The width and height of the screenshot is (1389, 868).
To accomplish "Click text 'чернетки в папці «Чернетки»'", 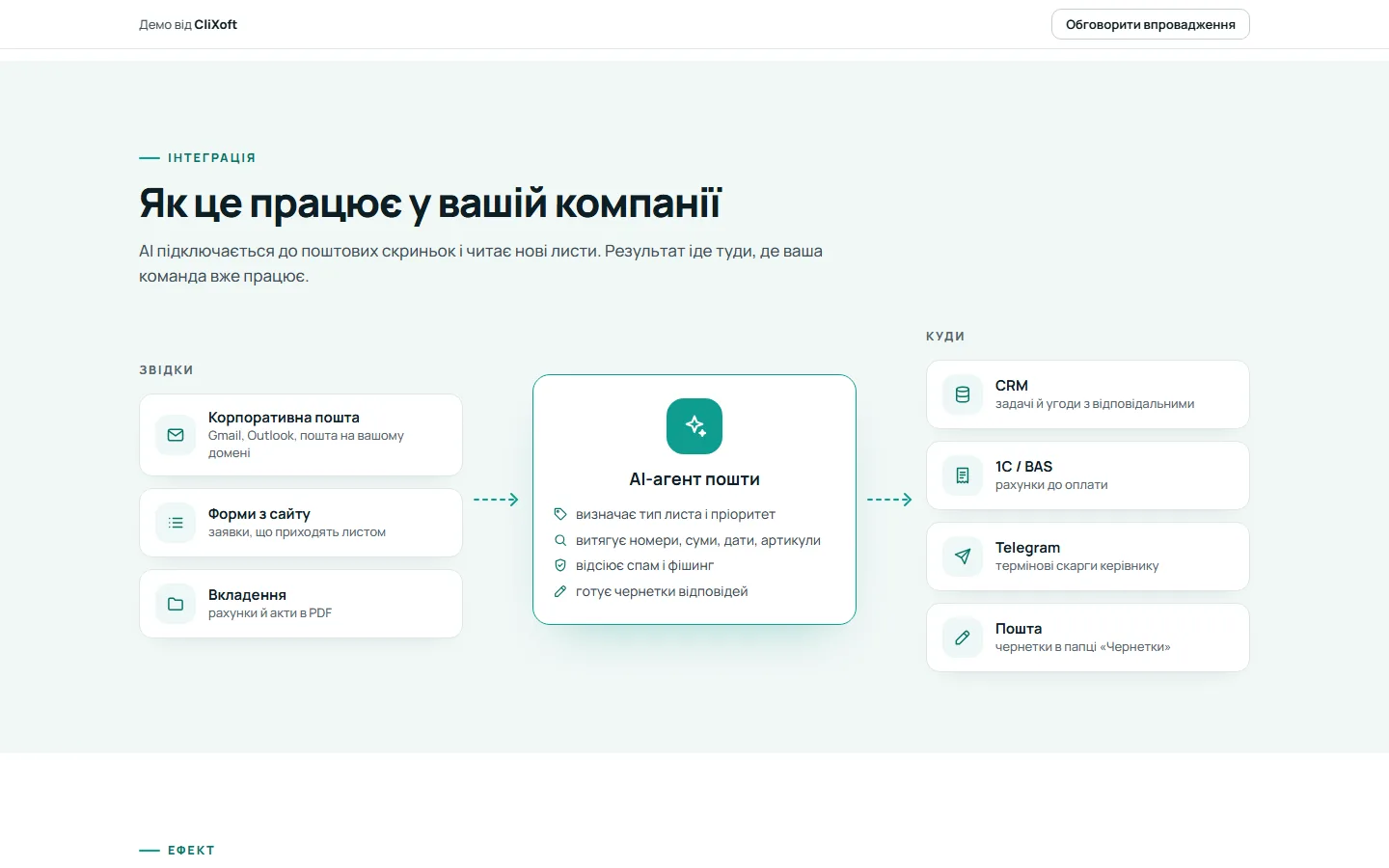I will 1082,647.
